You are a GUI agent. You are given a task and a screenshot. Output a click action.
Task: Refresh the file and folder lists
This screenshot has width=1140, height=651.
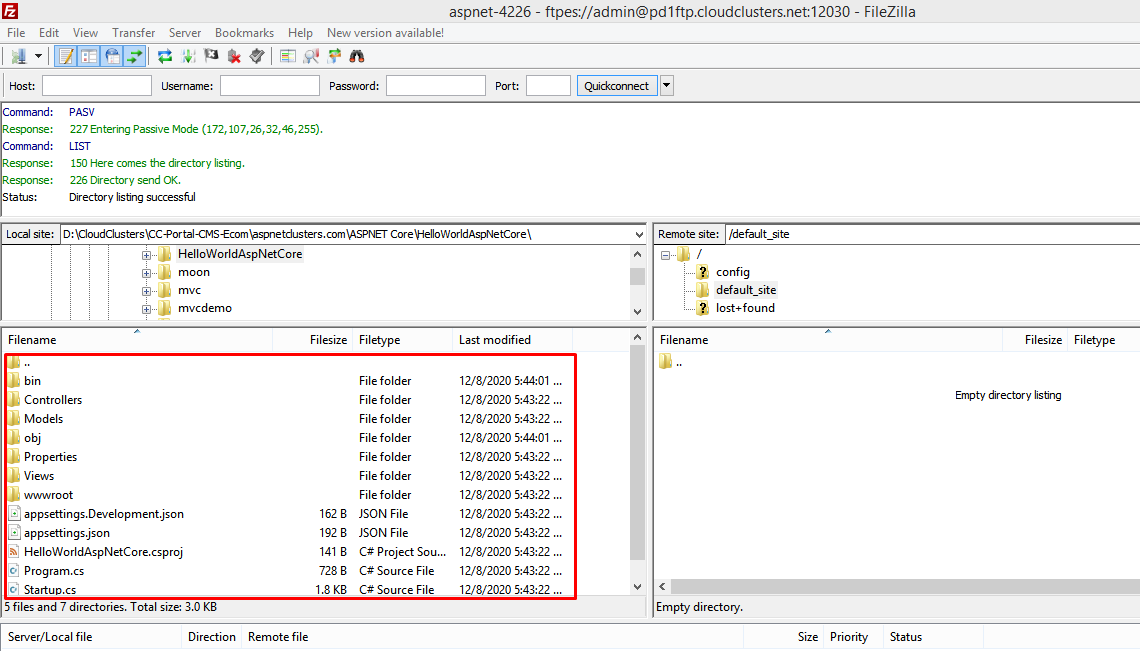pos(166,56)
